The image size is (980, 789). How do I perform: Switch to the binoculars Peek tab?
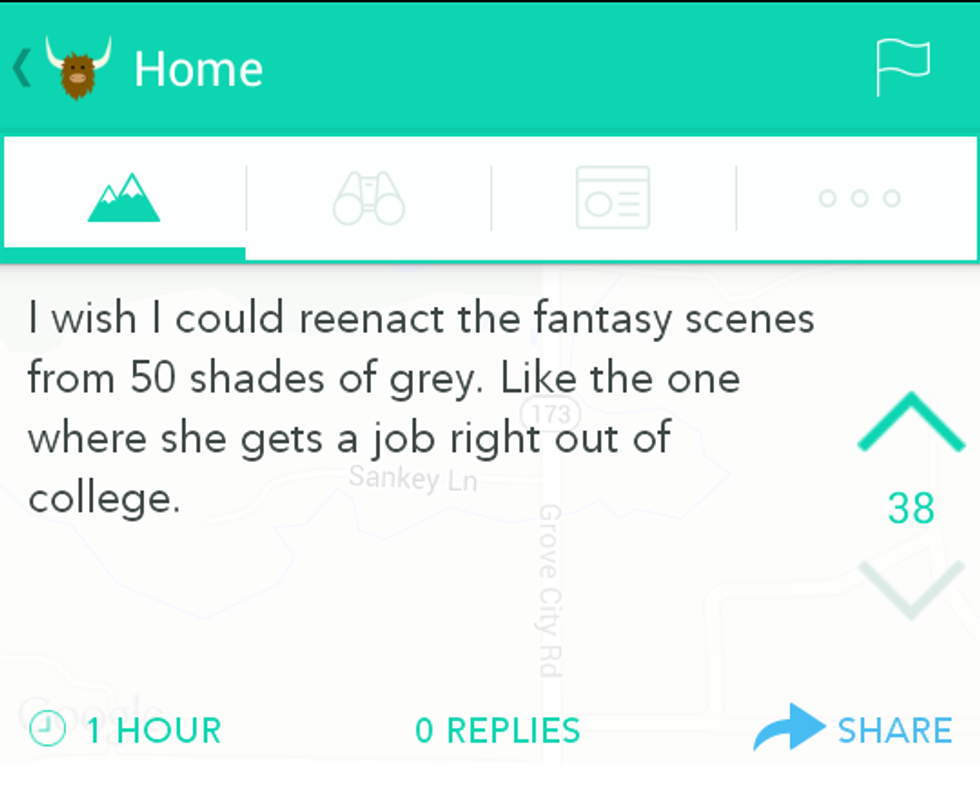click(x=368, y=198)
